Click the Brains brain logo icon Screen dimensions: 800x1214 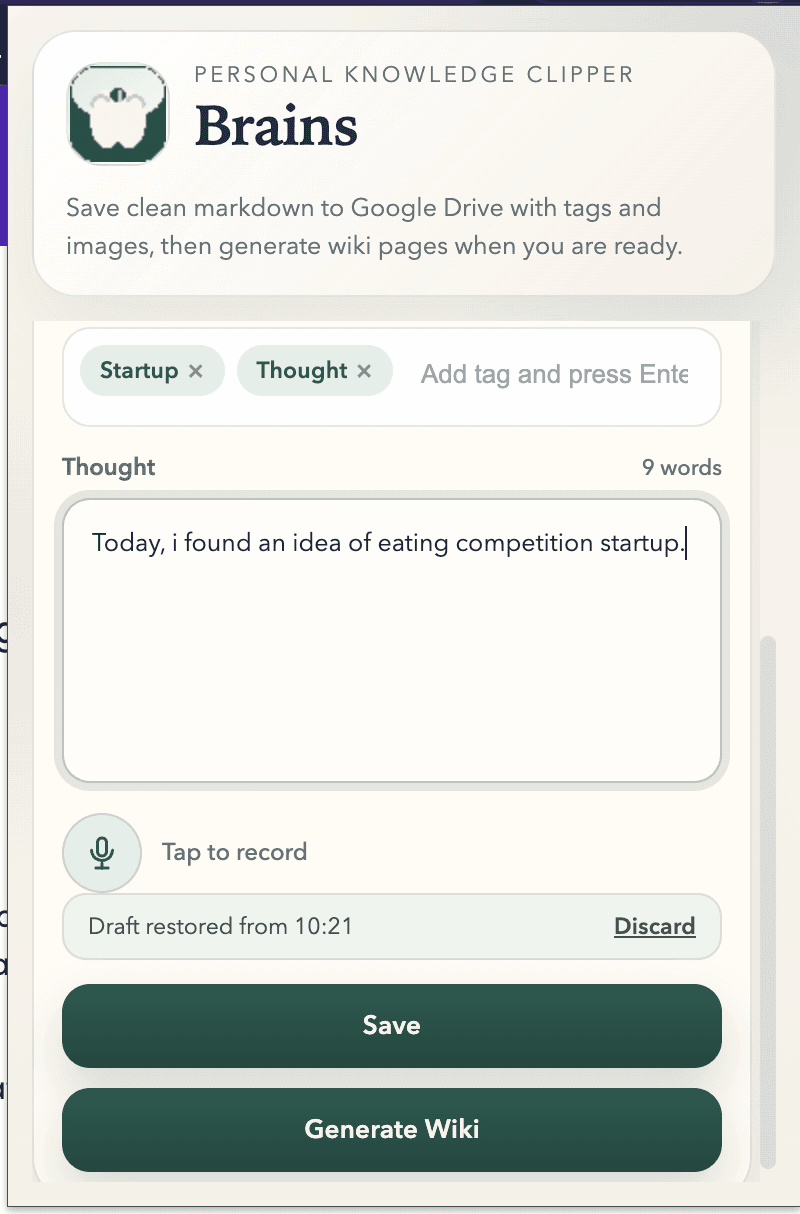tap(116, 113)
